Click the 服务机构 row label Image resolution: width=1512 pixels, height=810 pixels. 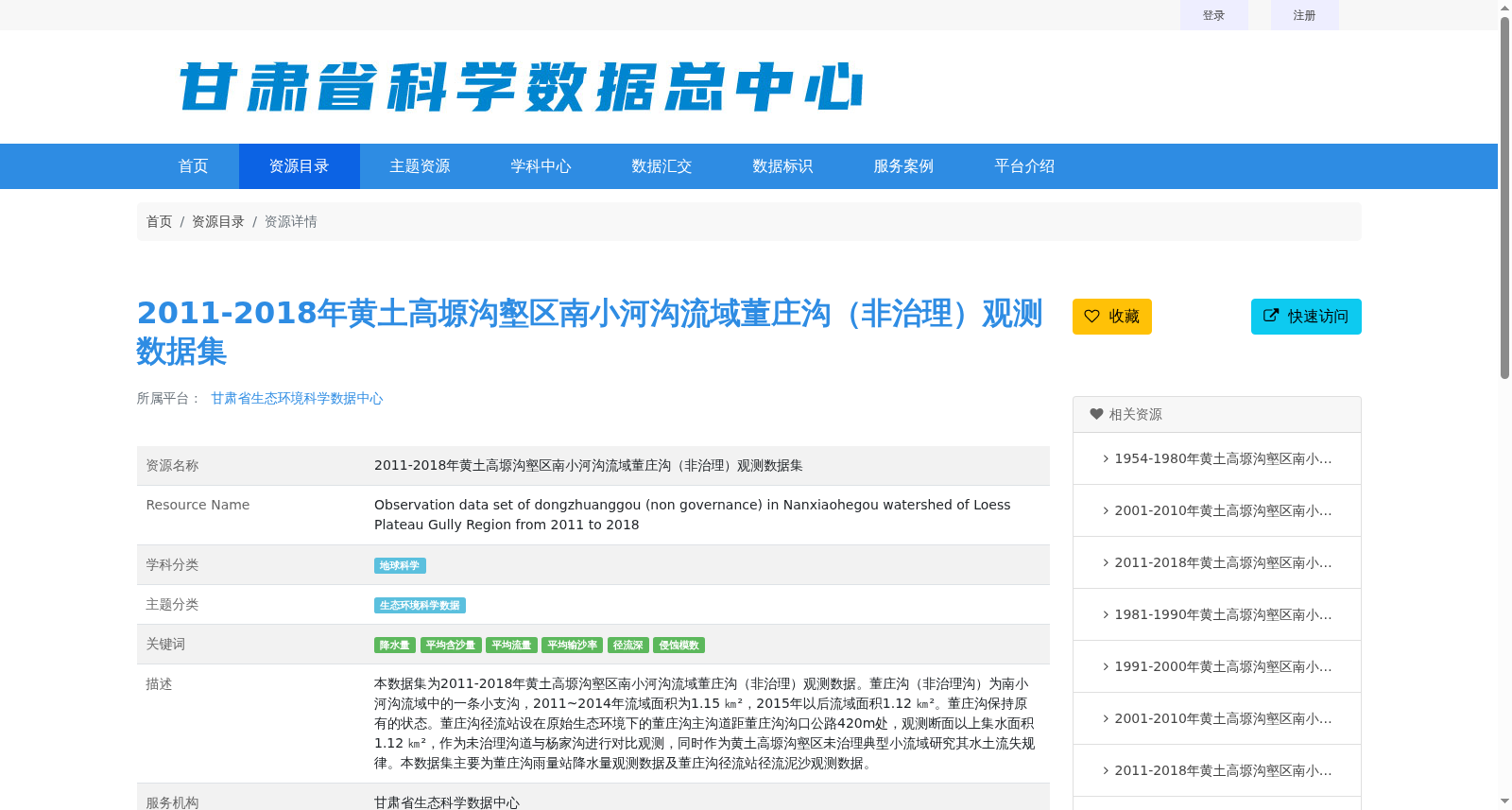(x=172, y=802)
